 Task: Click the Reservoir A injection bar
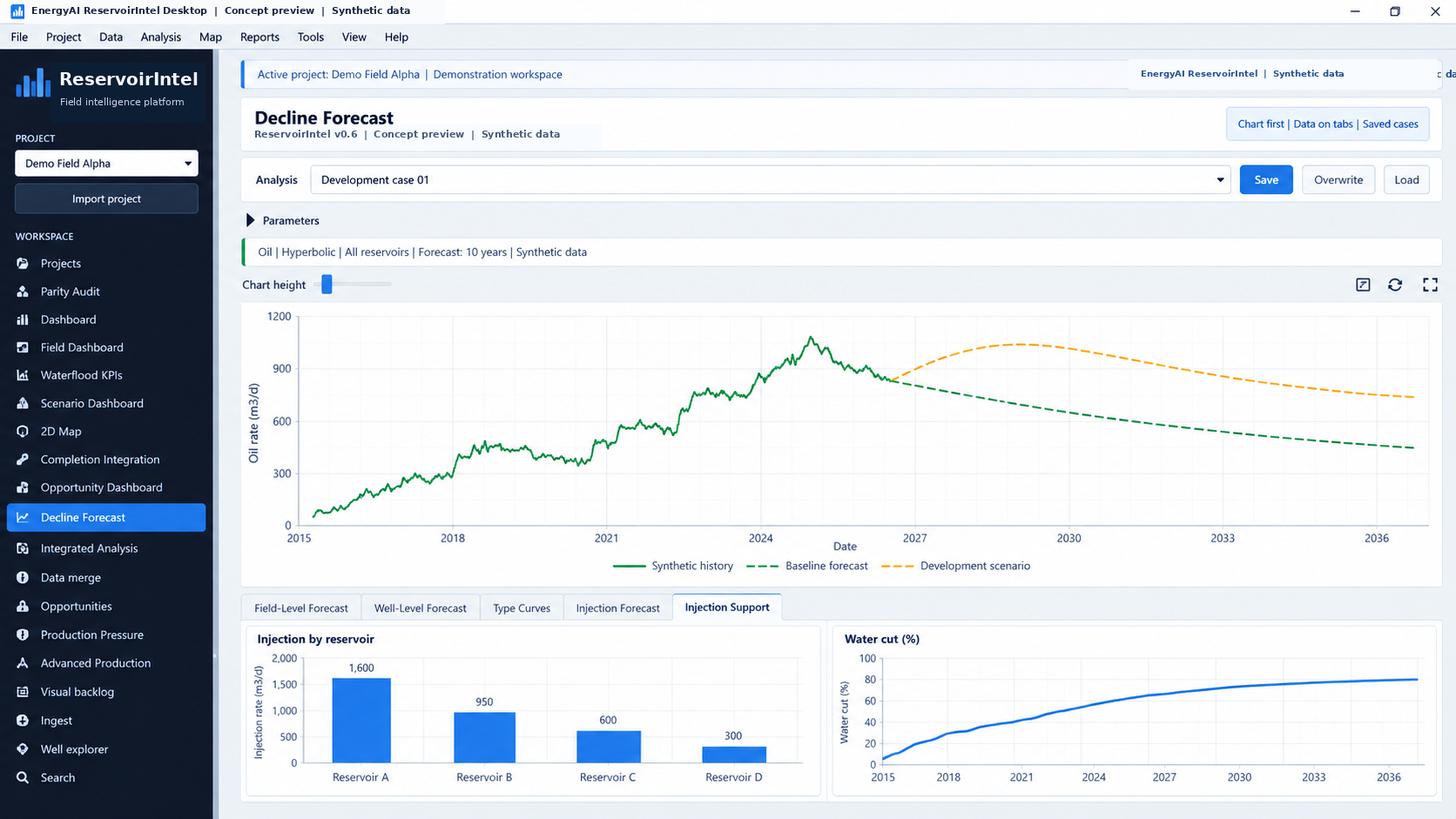(361, 721)
